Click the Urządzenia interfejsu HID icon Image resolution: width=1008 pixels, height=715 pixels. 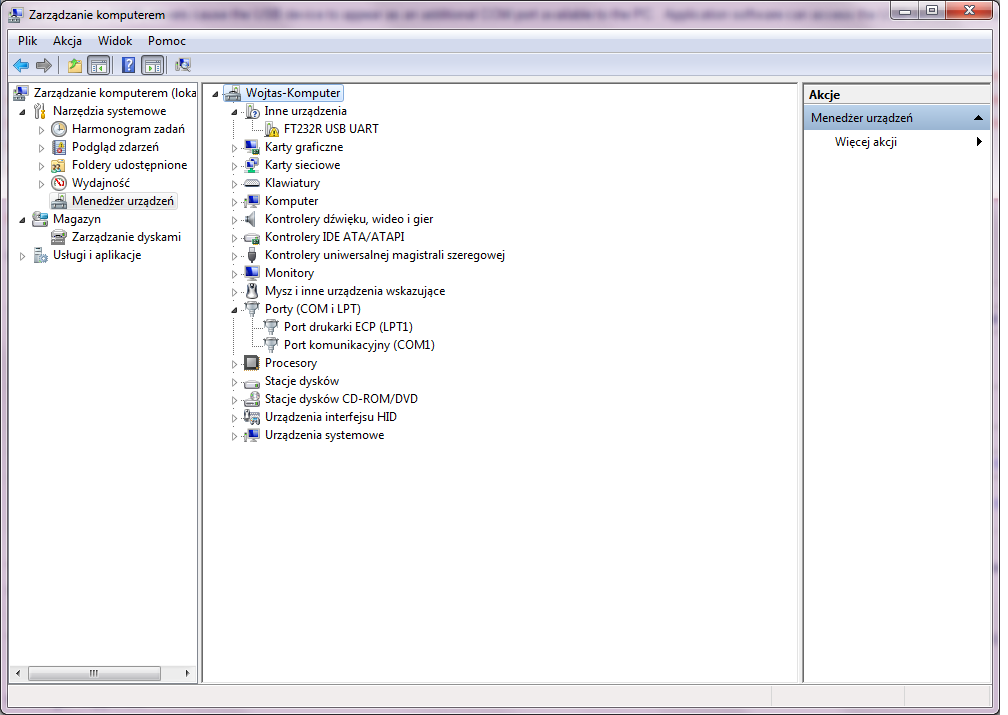pyautogui.click(x=252, y=417)
